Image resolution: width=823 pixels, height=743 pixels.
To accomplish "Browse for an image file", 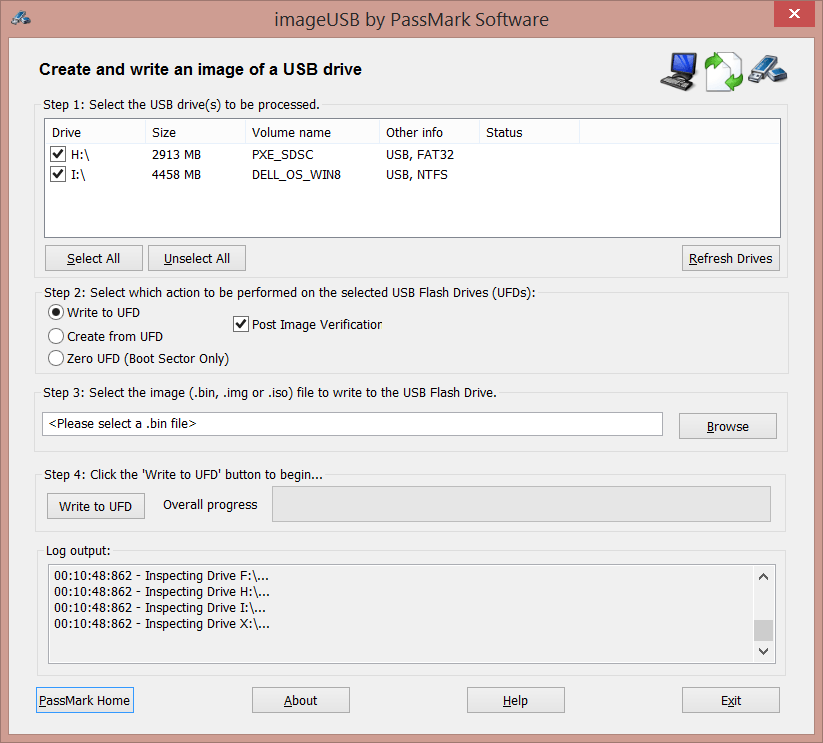I will (727, 426).
